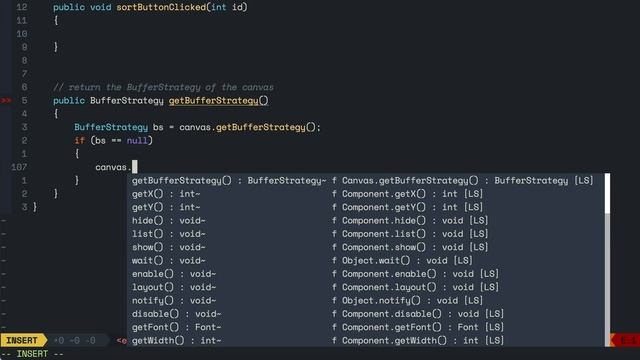Click the bs variable in the assignment line

(158, 127)
